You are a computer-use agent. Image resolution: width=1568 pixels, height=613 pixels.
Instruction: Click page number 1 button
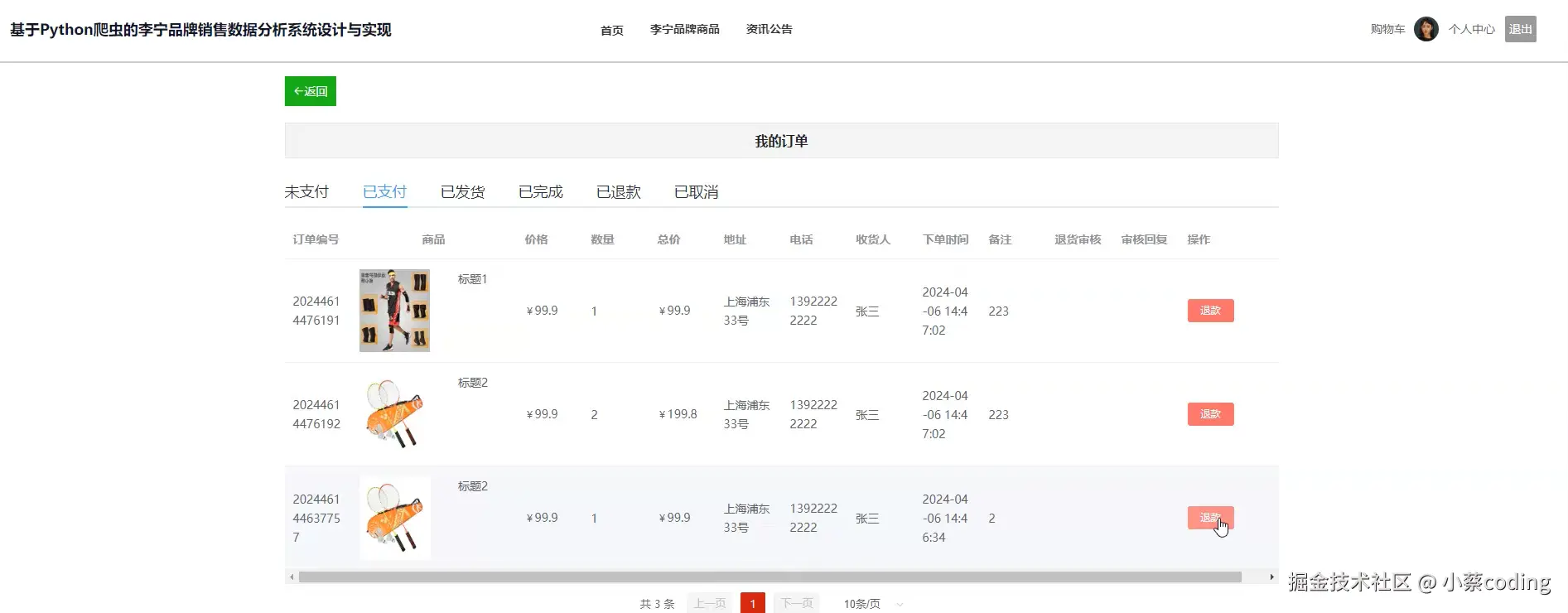tap(752, 604)
